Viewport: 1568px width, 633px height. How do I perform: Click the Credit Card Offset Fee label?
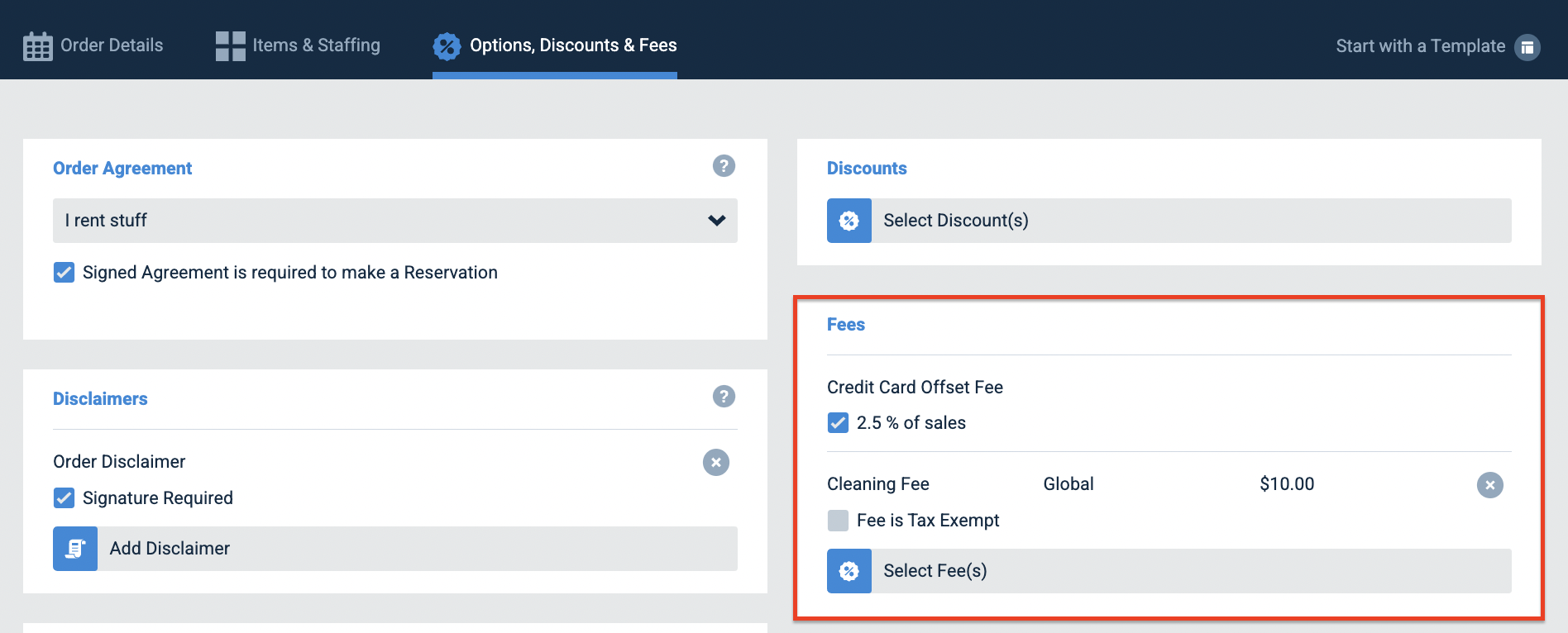915,388
